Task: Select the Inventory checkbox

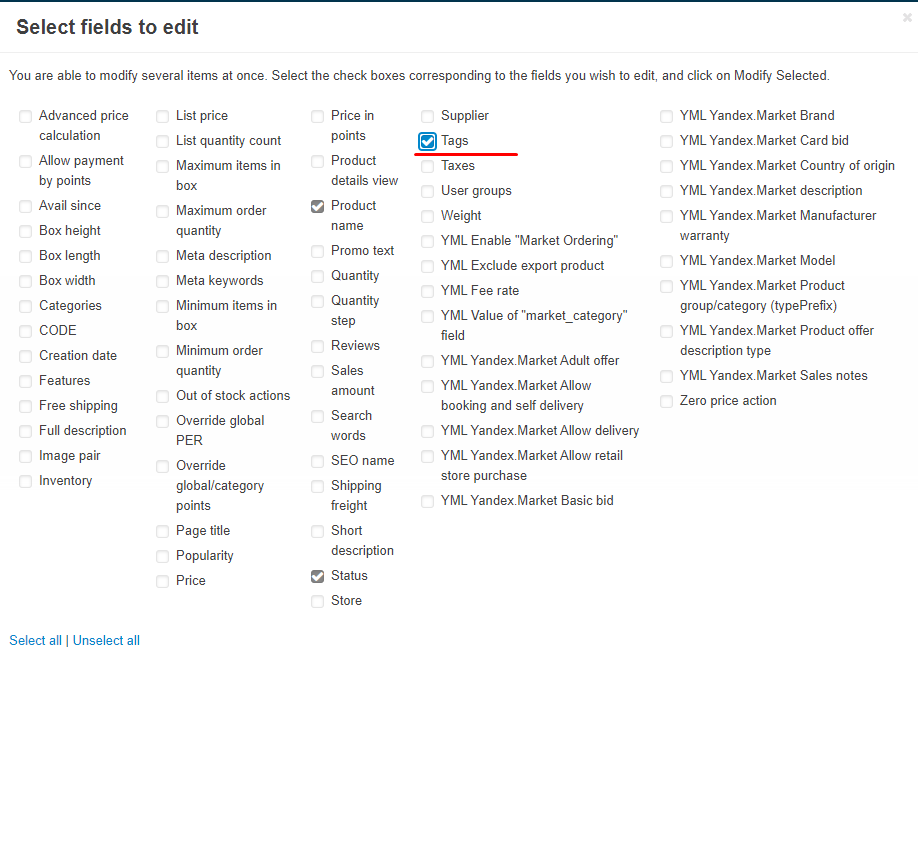Action: click(25, 482)
